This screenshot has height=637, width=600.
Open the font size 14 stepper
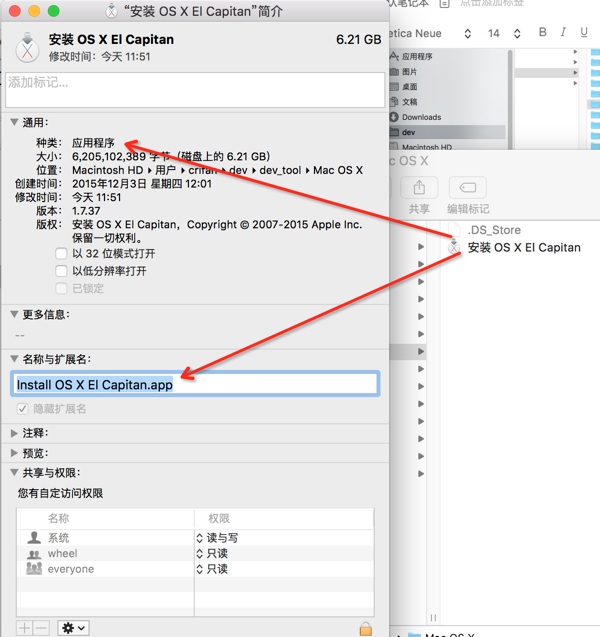[517, 33]
